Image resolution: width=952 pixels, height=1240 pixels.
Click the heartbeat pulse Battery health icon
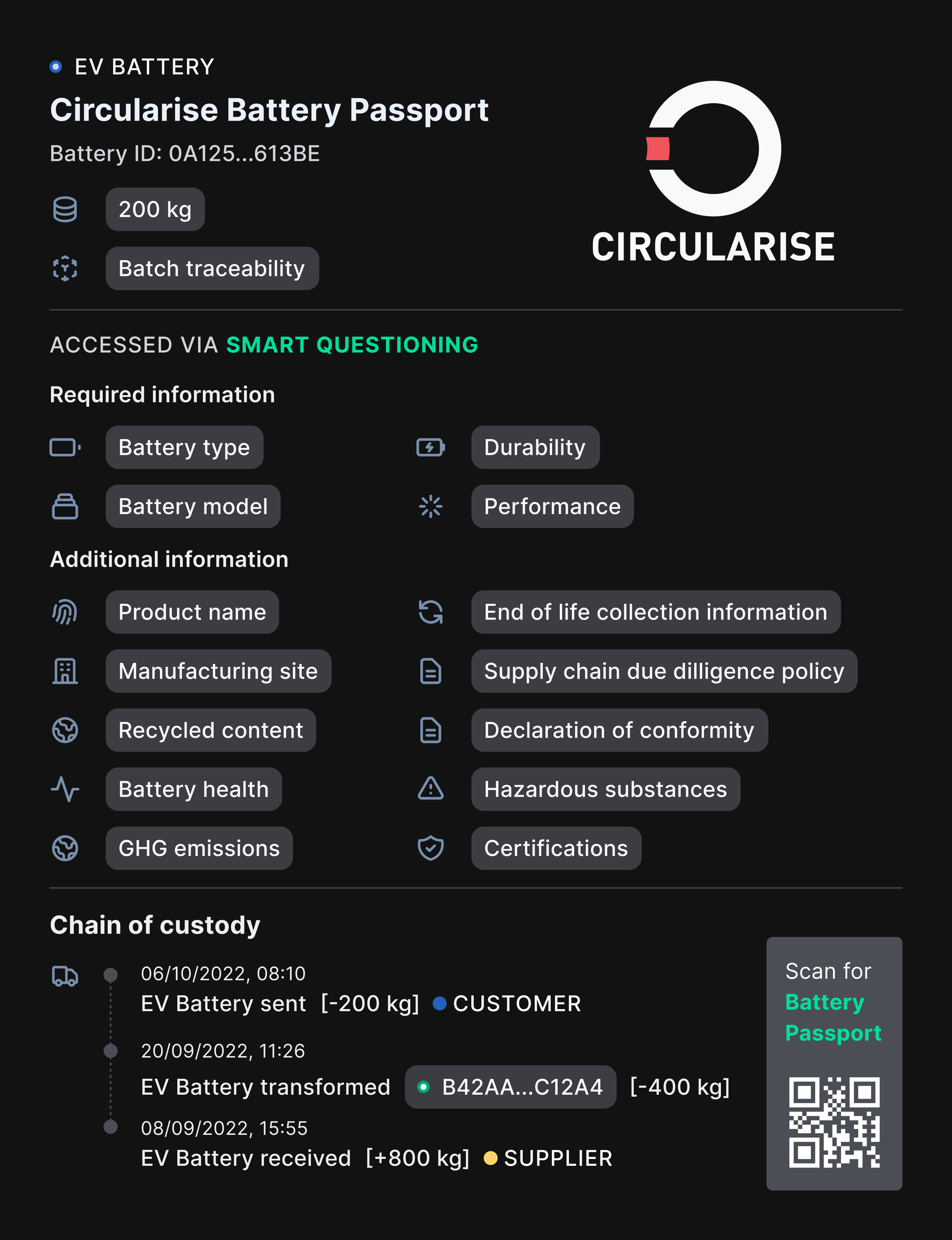(x=65, y=789)
